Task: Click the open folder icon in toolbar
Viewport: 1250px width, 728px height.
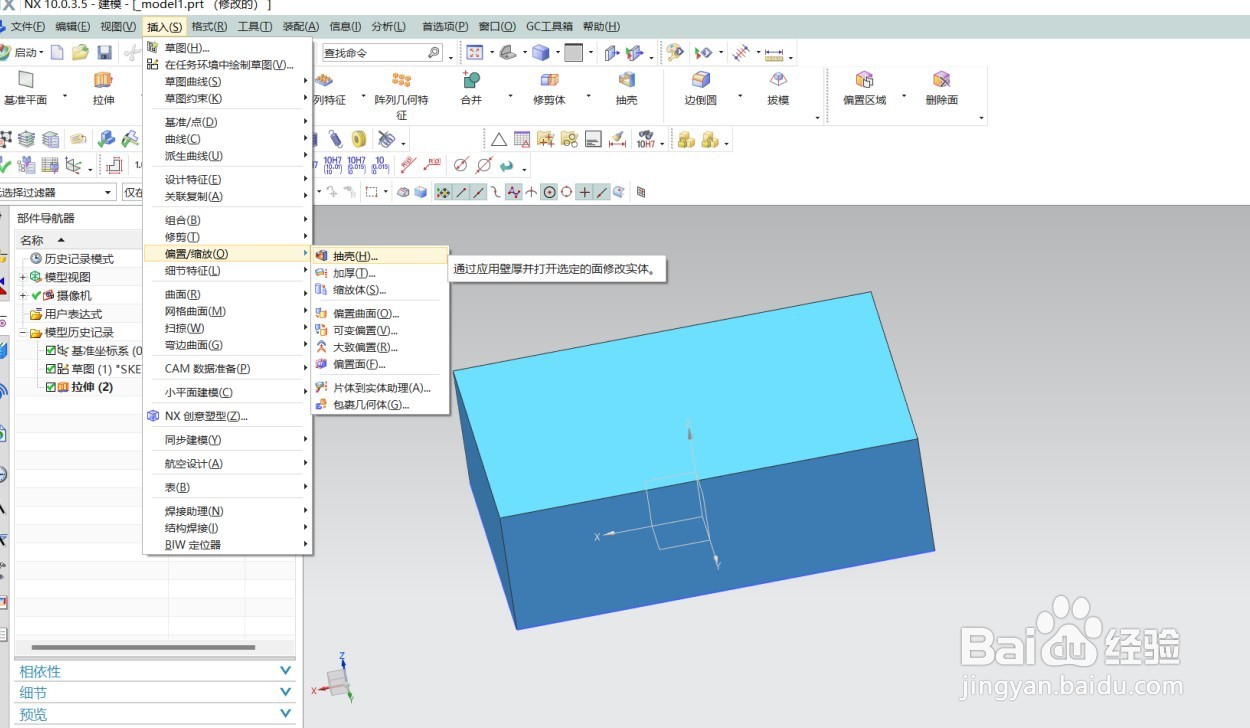Action: pos(80,52)
